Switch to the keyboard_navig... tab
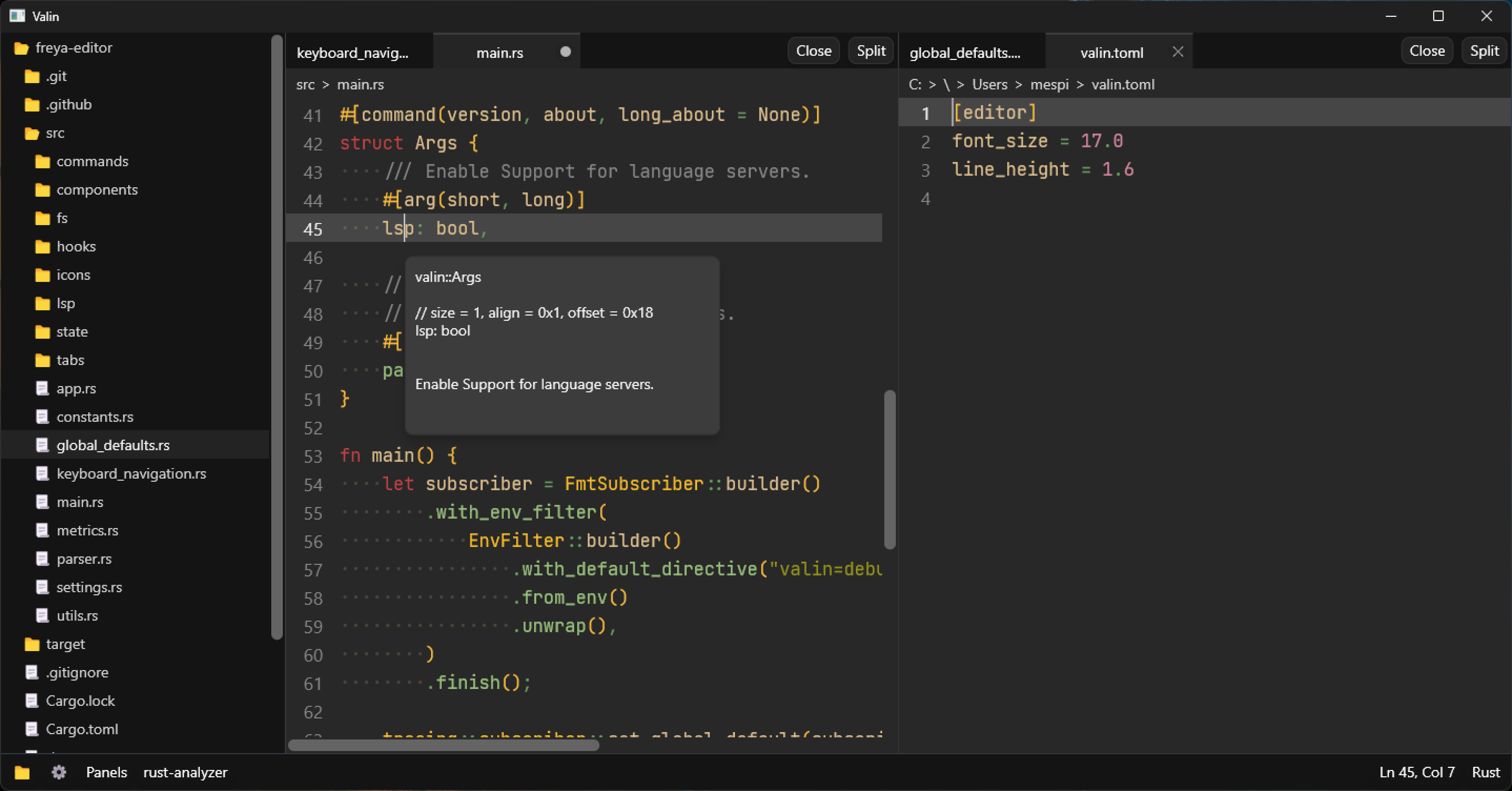 pyautogui.click(x=353, y=53)
